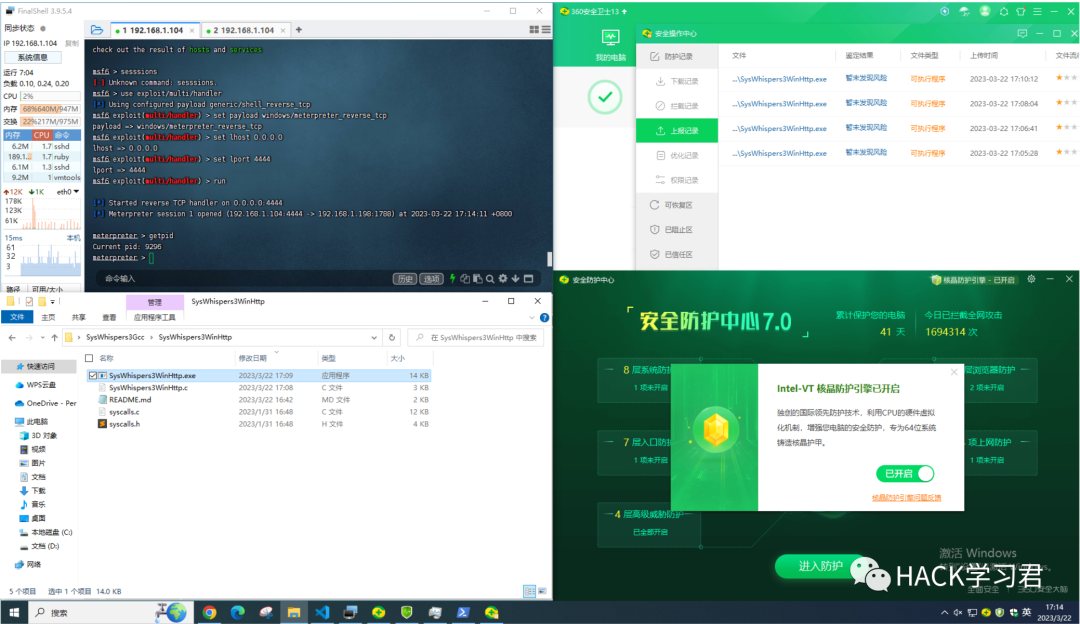Click 进入防护 button
Screen dimensions: 1080x624
click(820, 565)
